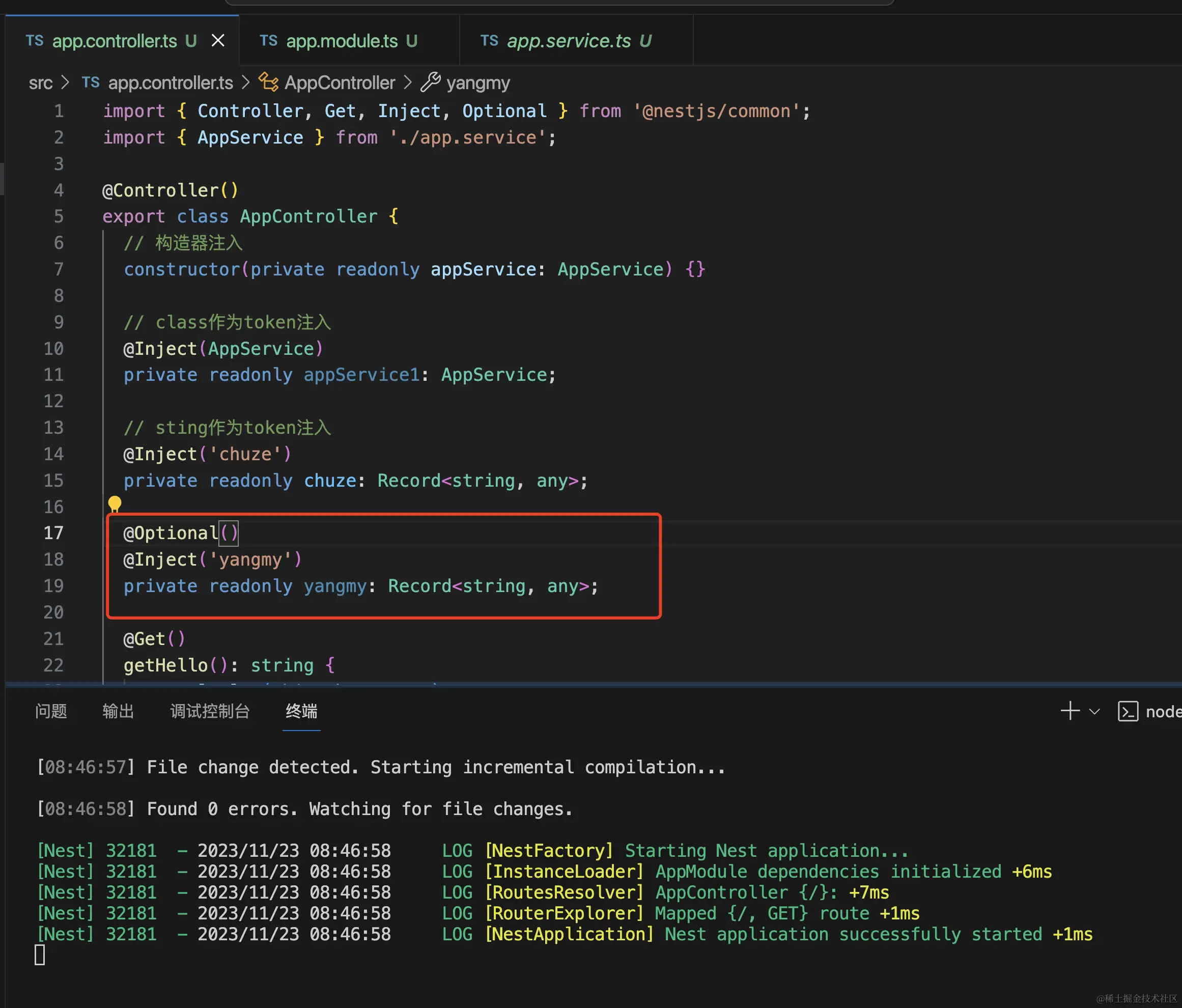The height and width of the screenshot is (1008, 1182).
Task: Click the yangmy wrench property icon in breadcrumb
Action: pyautogui.click(x=431, y=82)
